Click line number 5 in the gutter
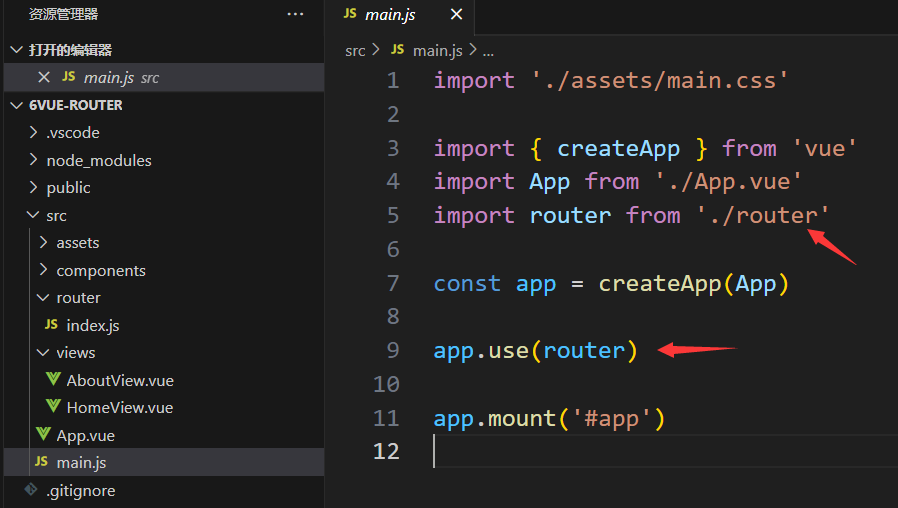This screenshot has width=898, height=508. tap(393, 216)
